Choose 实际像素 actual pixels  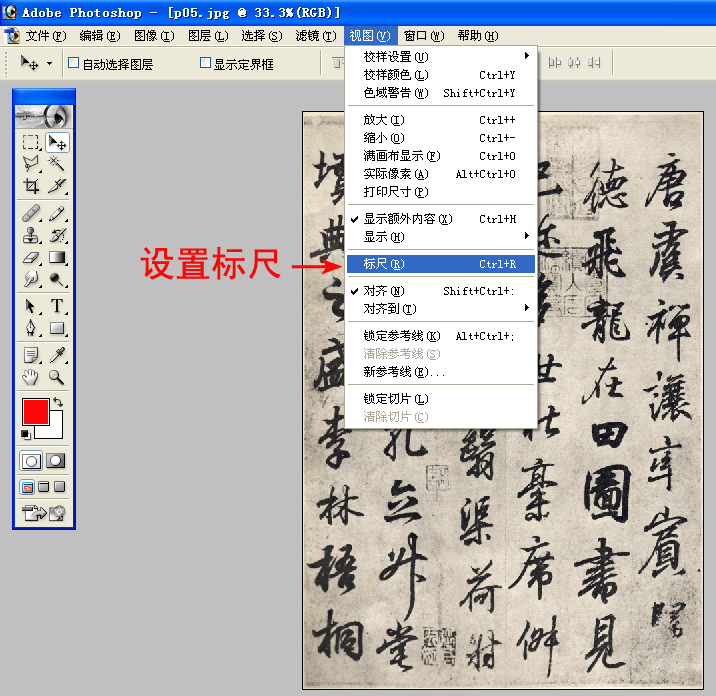pos(441,174)
